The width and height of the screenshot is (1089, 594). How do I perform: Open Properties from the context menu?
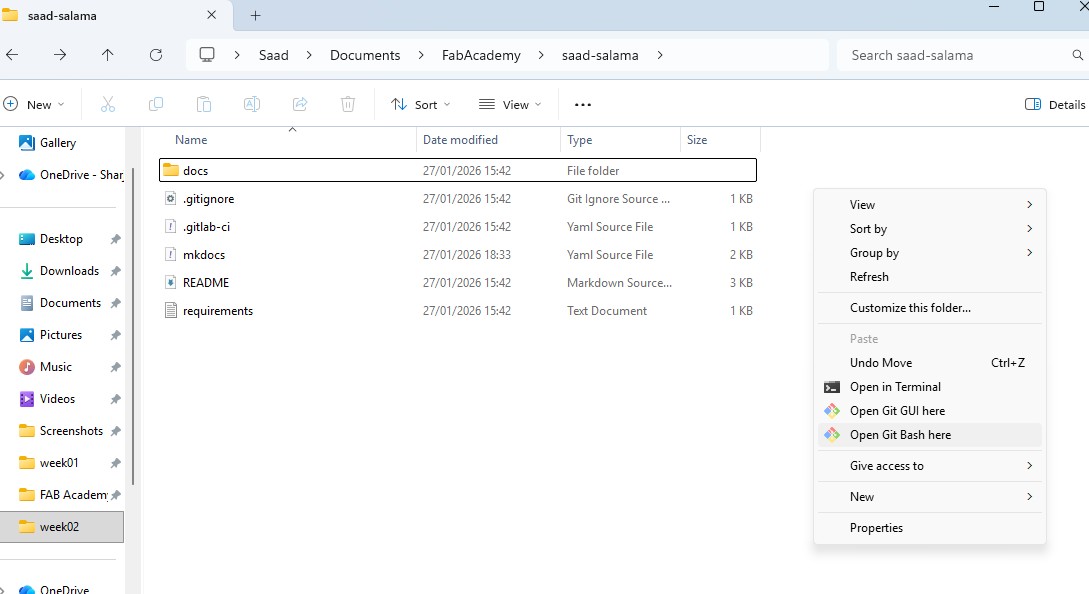[x=930, y=528]
